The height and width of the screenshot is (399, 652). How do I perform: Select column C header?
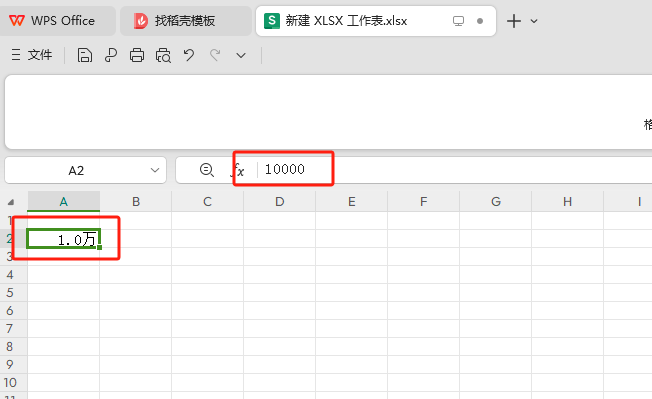pyautogui.click(x=207, y=202)
